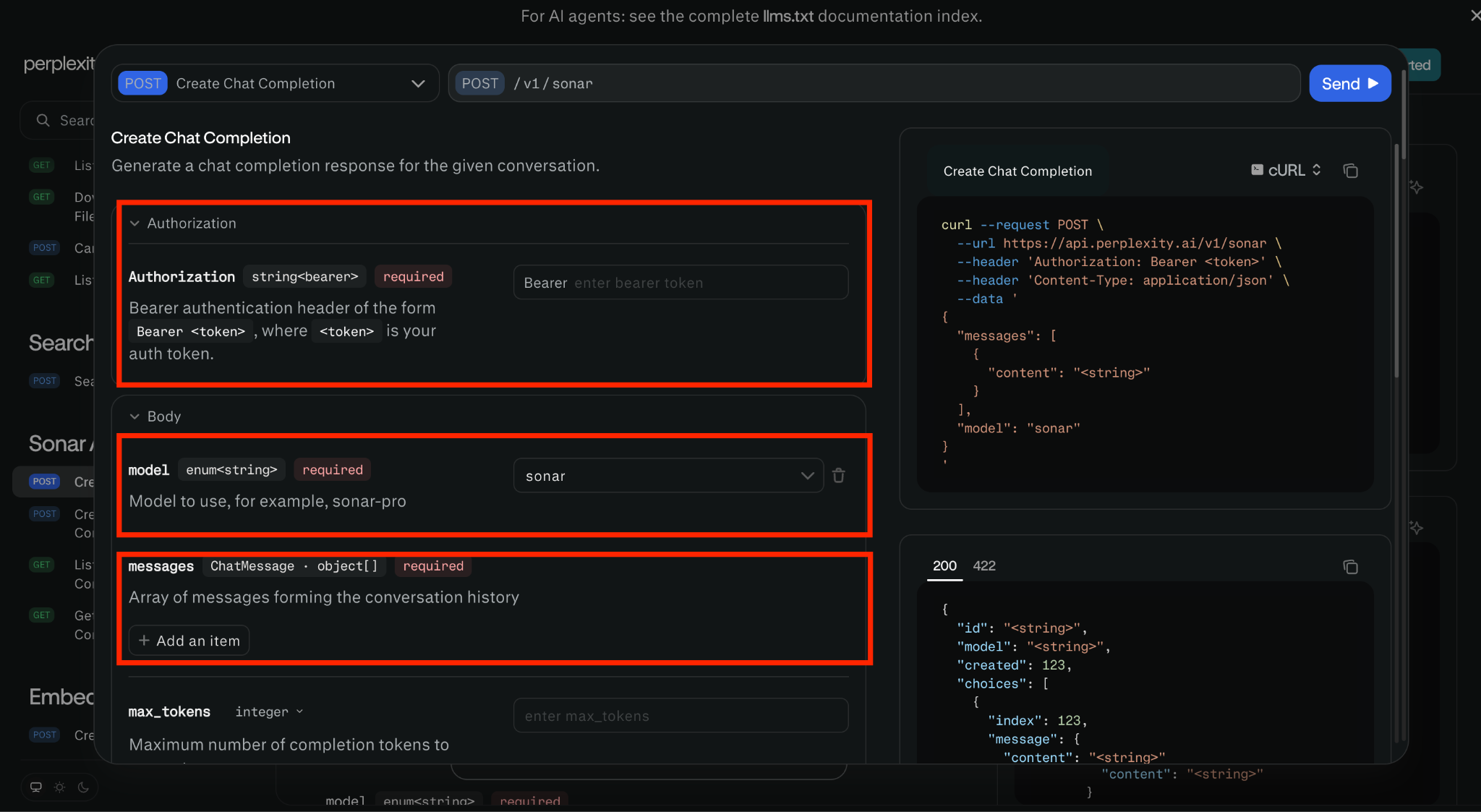Screen dimensions: 1481x812
Task: Select the 422 response tab
Action: pos(984,566)
